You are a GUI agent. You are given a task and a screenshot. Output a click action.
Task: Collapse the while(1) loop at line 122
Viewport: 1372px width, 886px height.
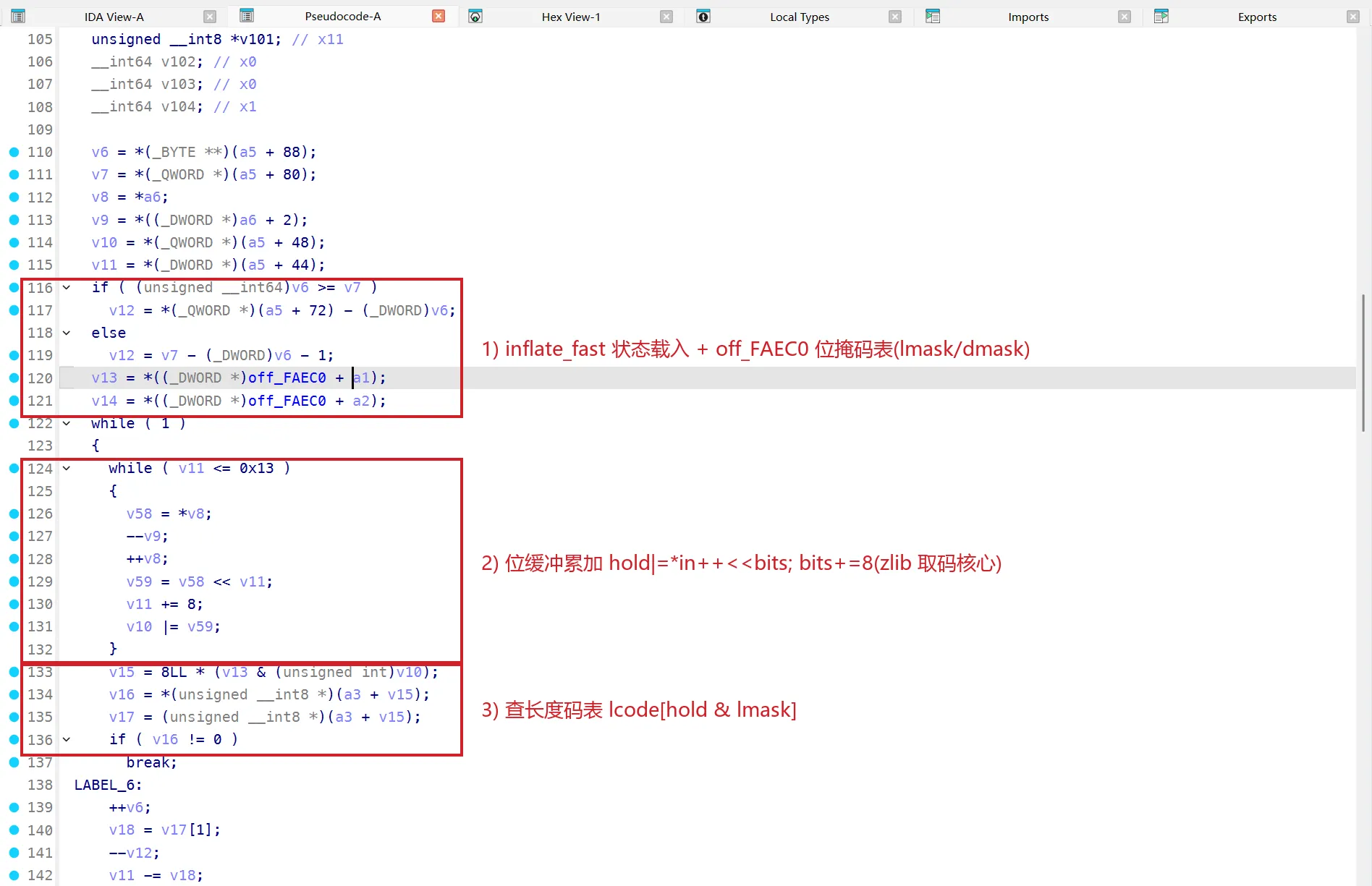(67, 423)
